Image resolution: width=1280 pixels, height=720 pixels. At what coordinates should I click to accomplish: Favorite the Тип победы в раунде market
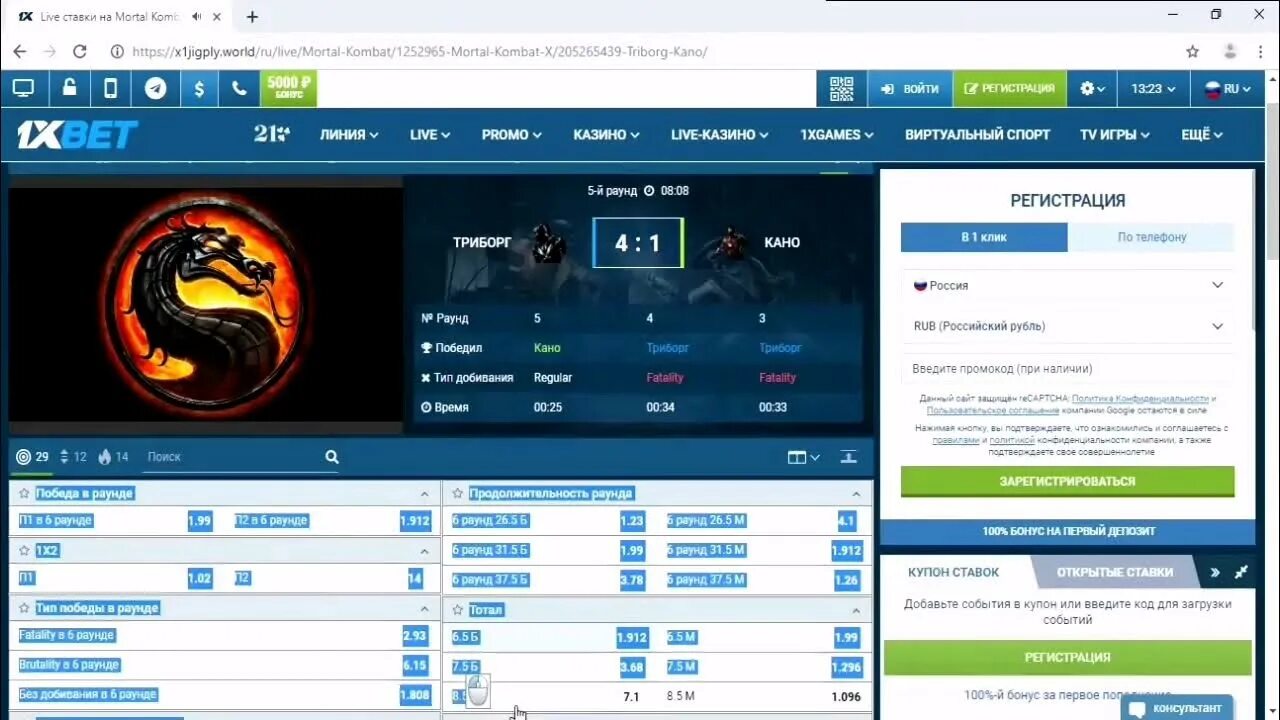click(x=24, y=608)
